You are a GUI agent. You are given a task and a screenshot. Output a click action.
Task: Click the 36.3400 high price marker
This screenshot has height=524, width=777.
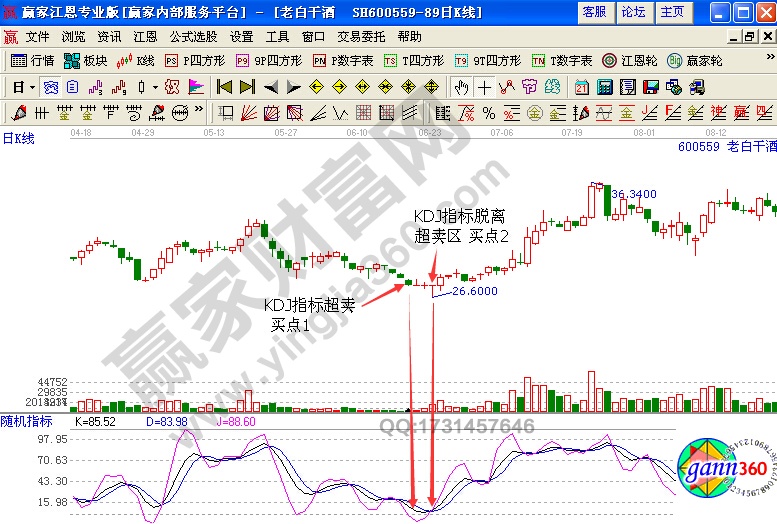pyautogui.click(x=633, y=194)
